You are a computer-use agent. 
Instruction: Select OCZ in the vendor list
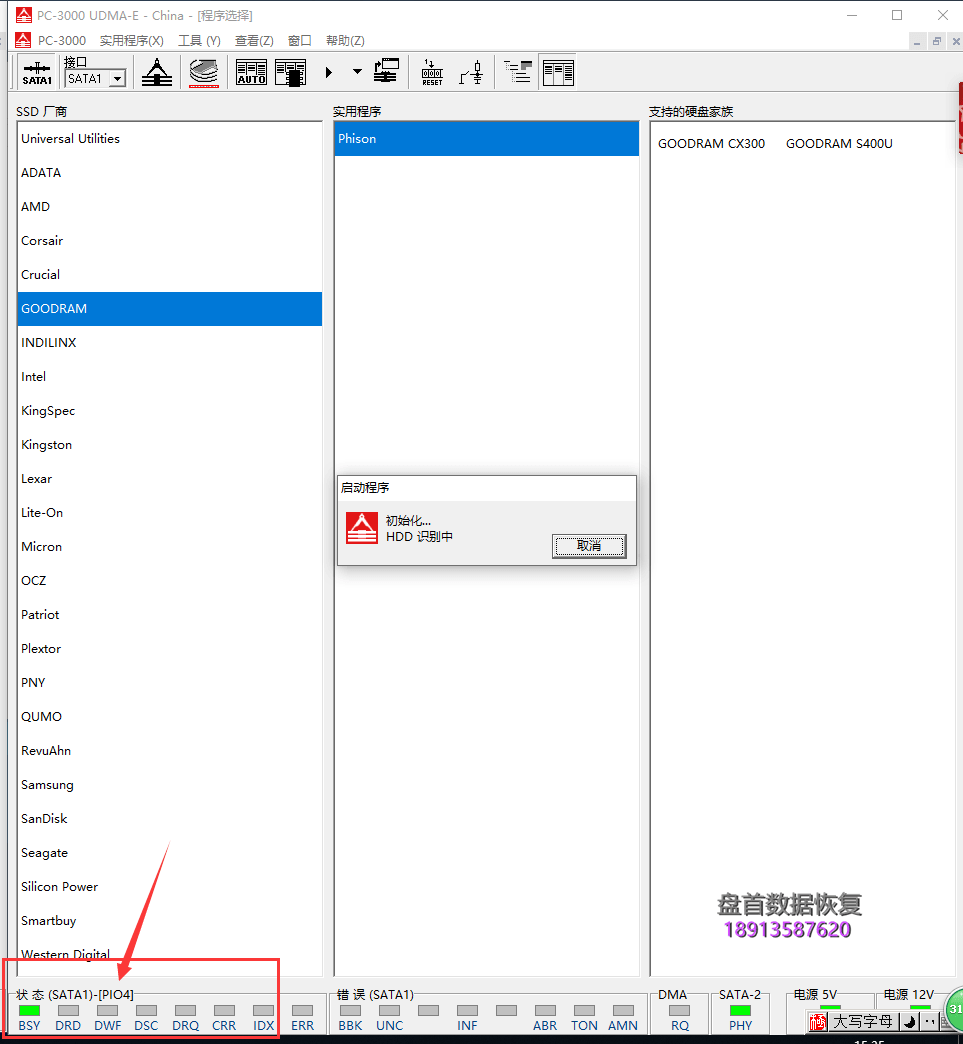(170, 580)
